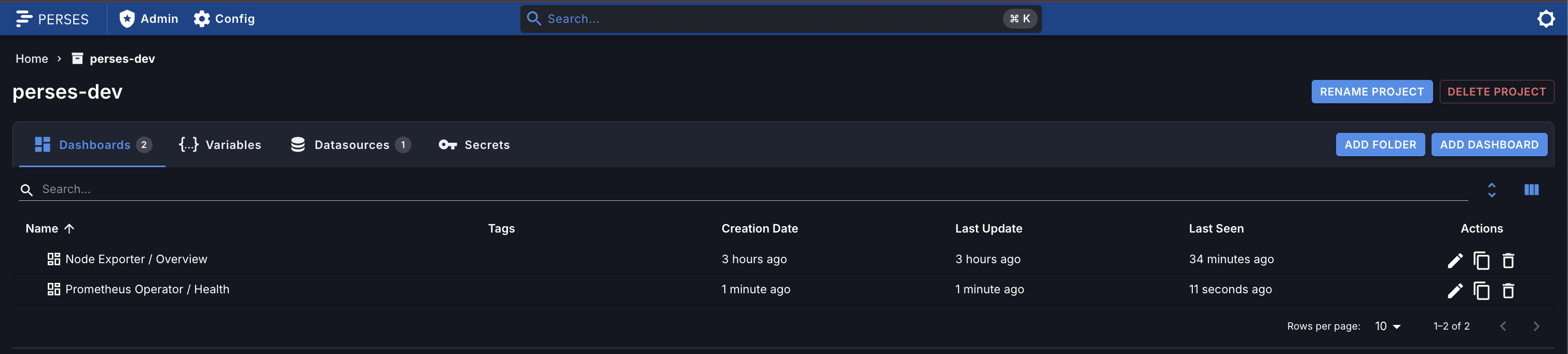The width and height of the screenshot is (1568, 354).
Task: Open the rows per page dropdown
Action: pyautogui.click(x=1387, y=326)
